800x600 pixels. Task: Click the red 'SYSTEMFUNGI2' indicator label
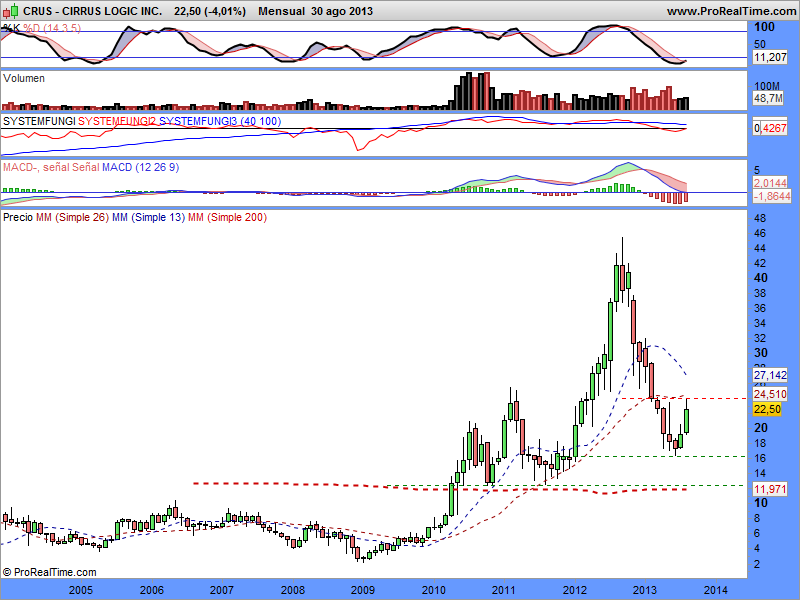click(x=117, y=121)
